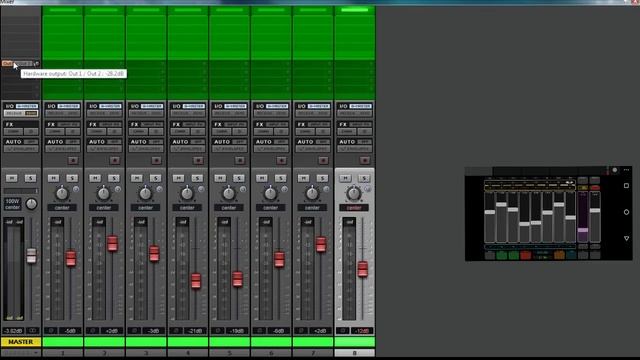Click track 4 red volume fader

196,280
